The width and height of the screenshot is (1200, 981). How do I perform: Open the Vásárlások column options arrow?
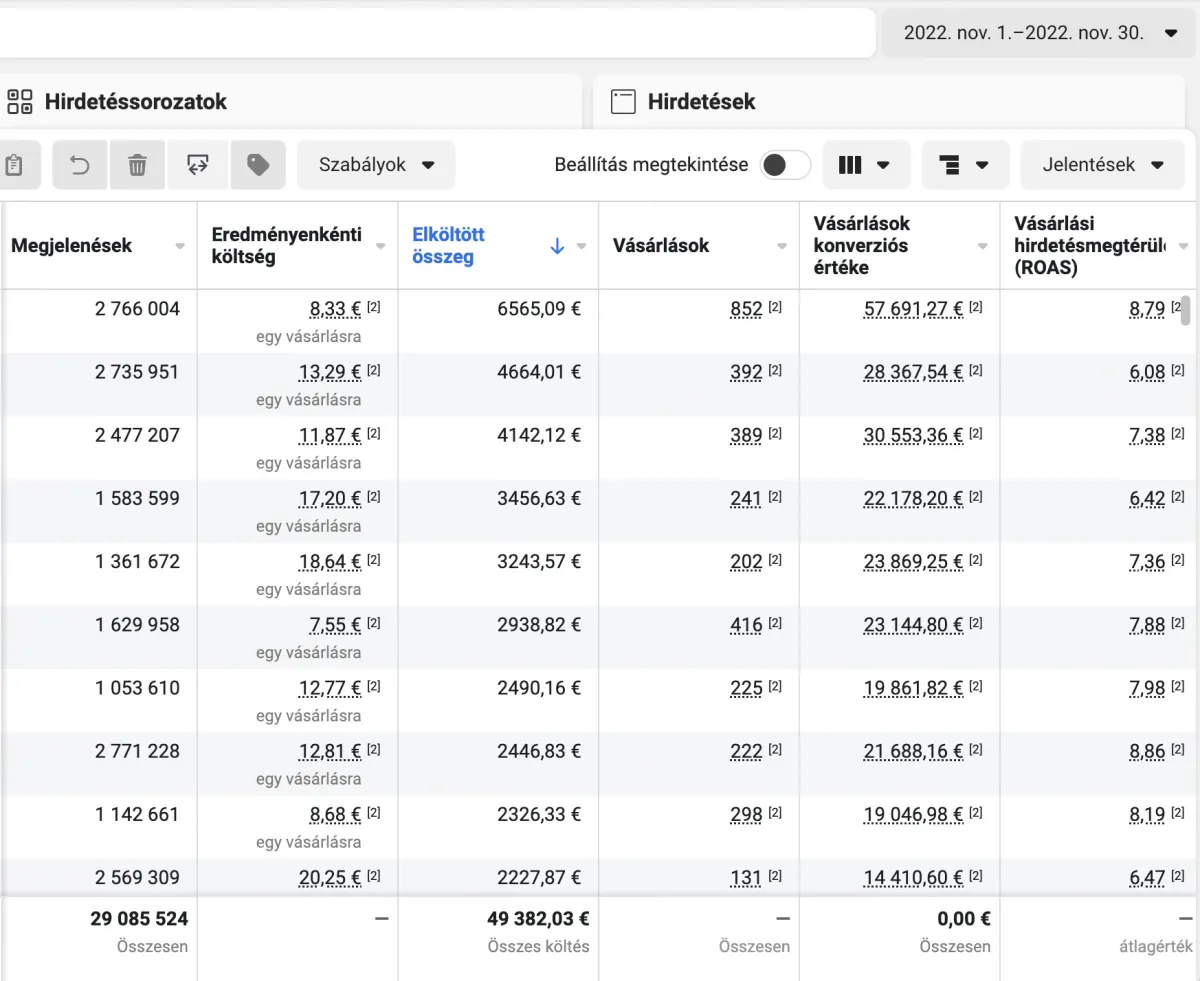point(782,246)
